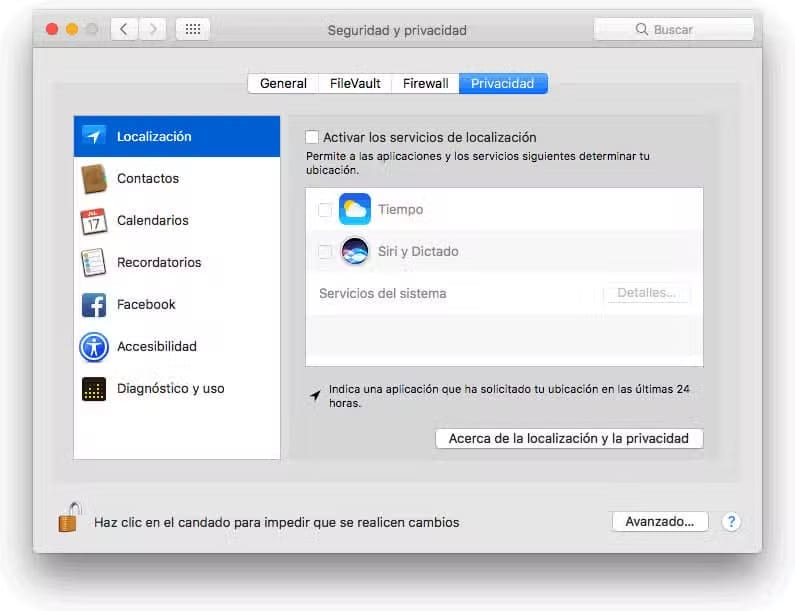Screen dimensions: 795x611
Task: Open the Accesibilidad icon in sidebar
Action: pos(94,347)
